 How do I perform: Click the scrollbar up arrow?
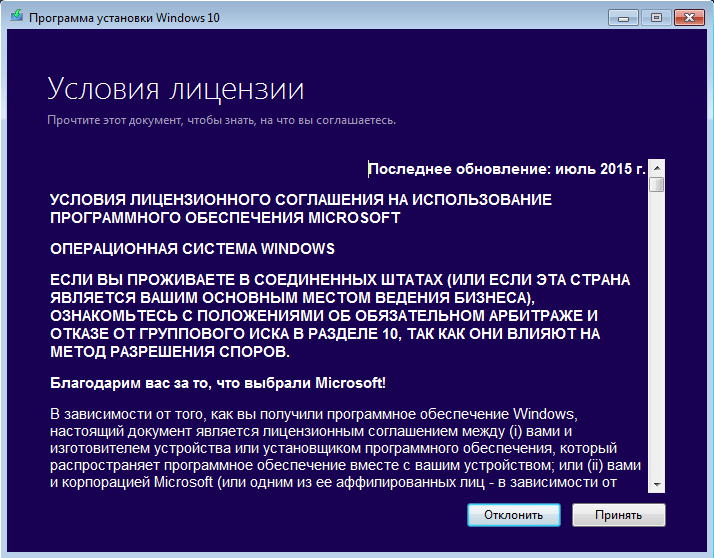click(657, 168)
